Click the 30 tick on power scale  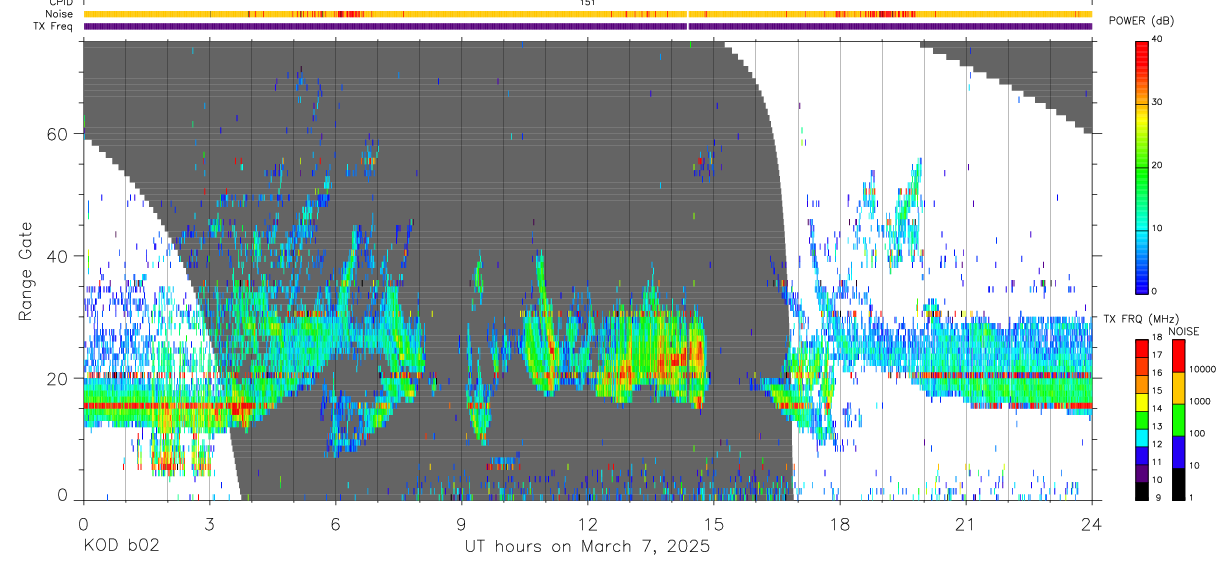(x=1158, y=102)
